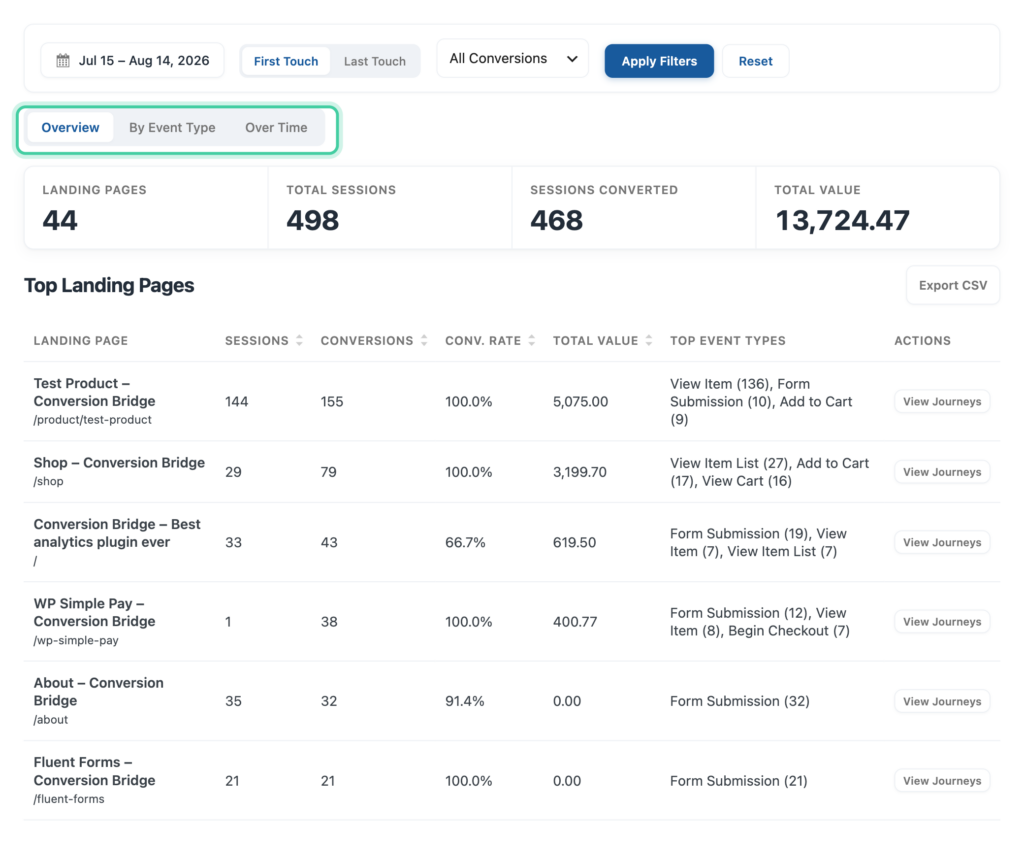The width and height of the screenshot is (1024, 864).
Task: Switch to Last Touch attribution
Action: [375, 61]
